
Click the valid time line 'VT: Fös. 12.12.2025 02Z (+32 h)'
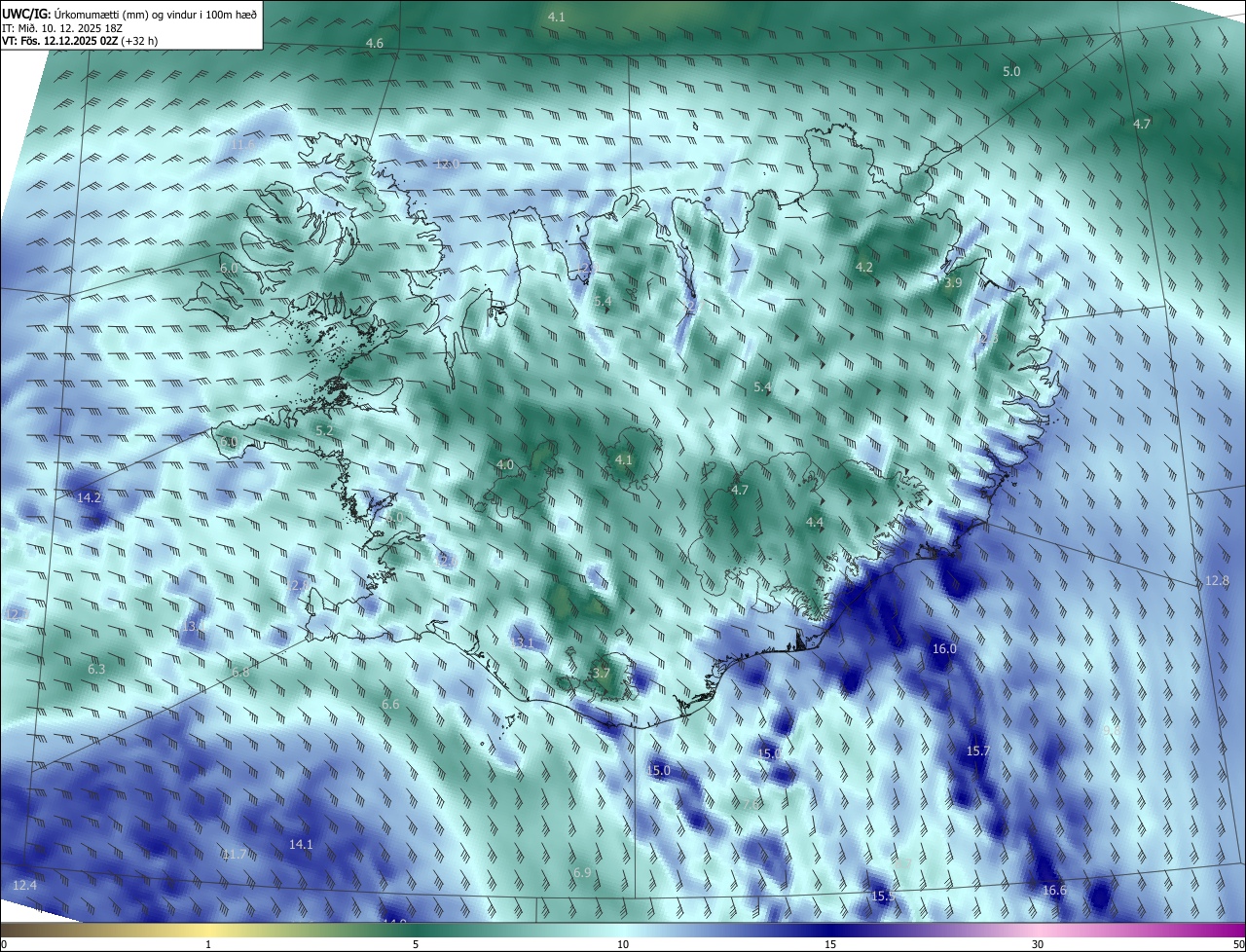(x=80, y=41)
